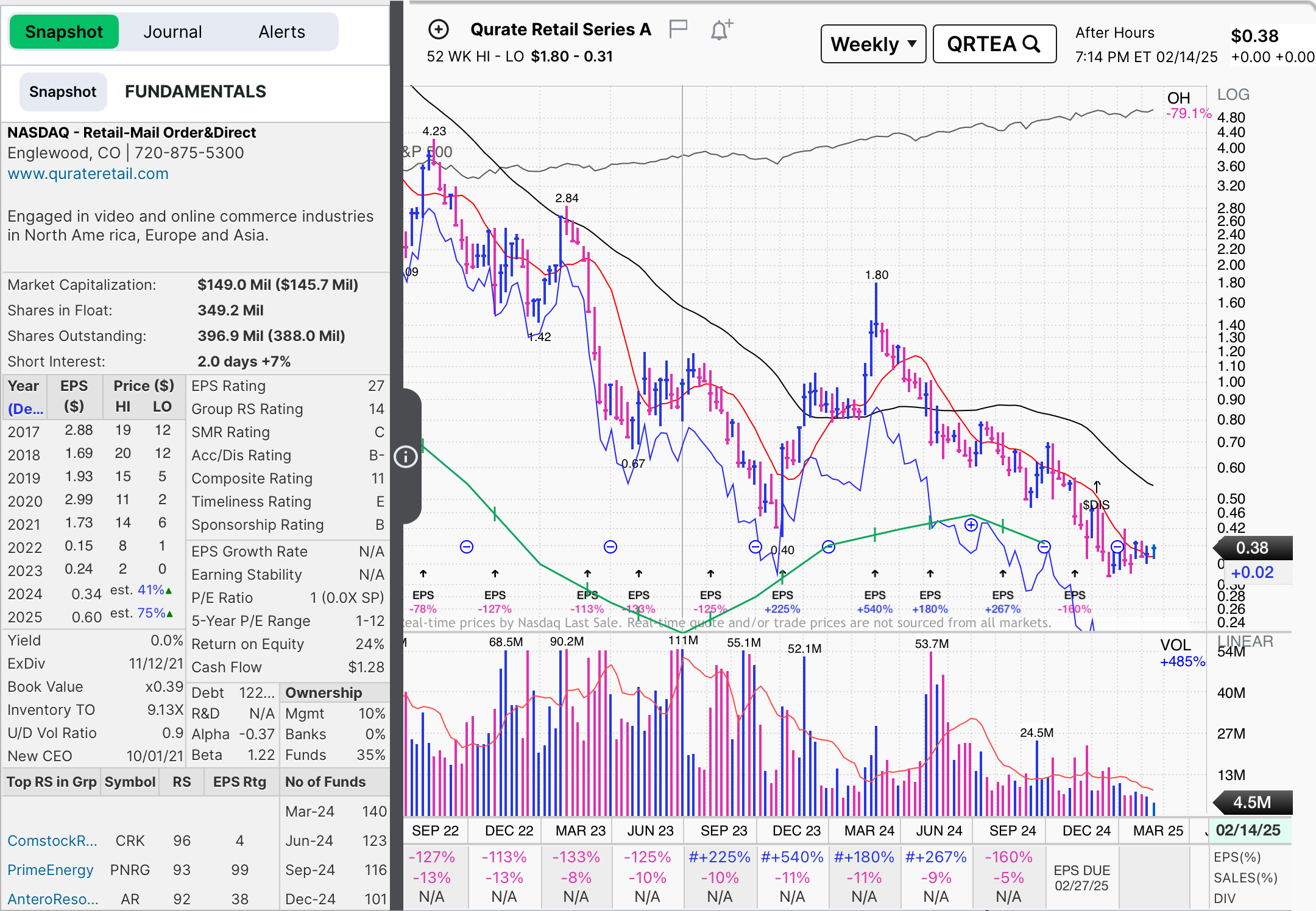
Task: Click the magnifier in the QRTEA search box
Action: (x=1031, y=44)
